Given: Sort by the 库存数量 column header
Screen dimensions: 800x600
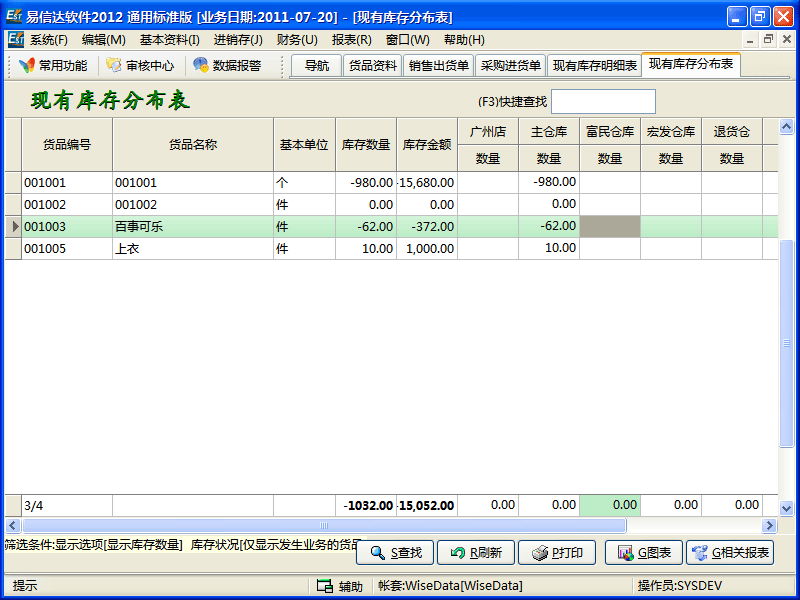Looking at the screenshot, I should [x=366, y=144].
